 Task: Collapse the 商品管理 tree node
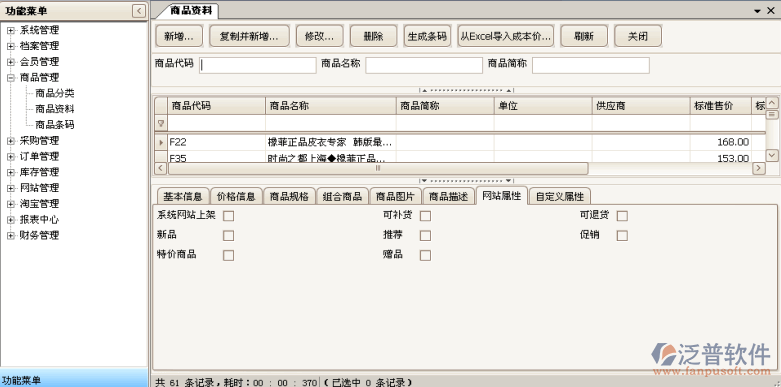click(x=10, y=78)
